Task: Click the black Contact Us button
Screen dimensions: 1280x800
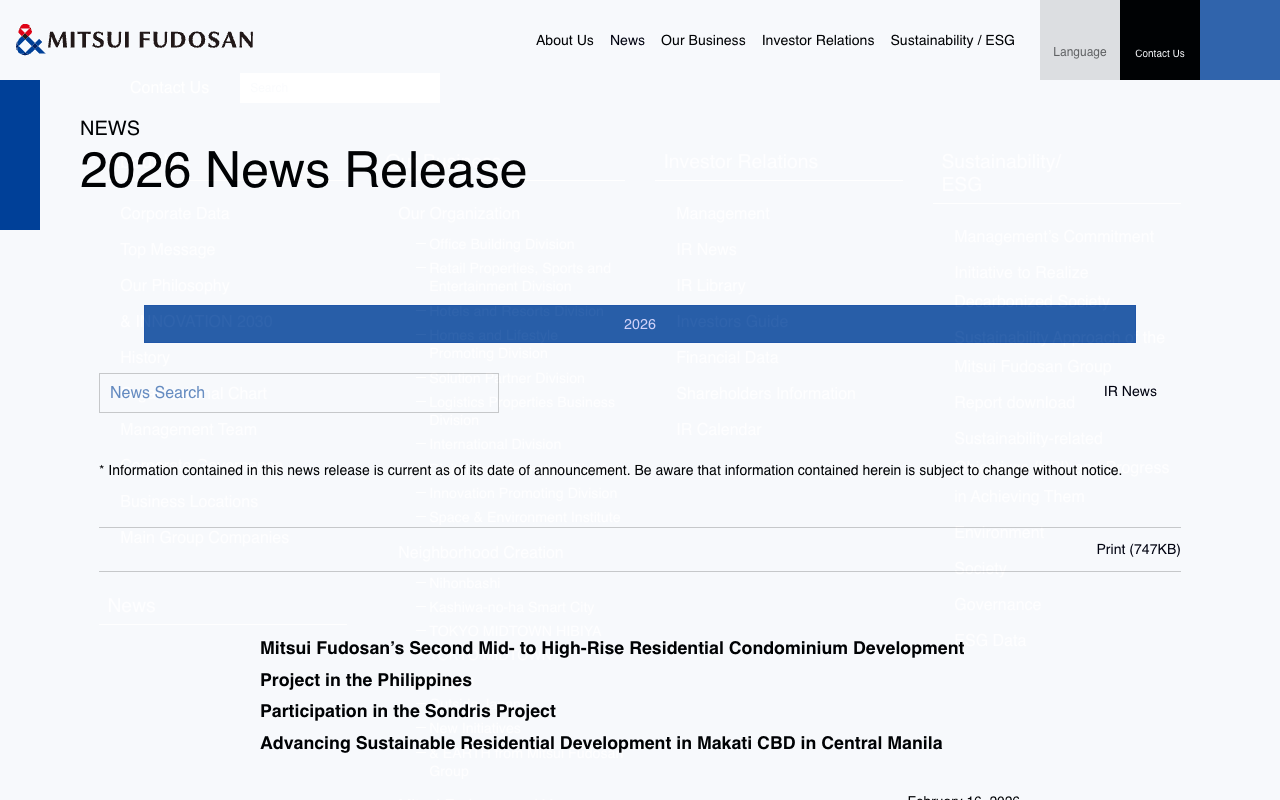Action: pyautogui.click(x=1160, y=40)
